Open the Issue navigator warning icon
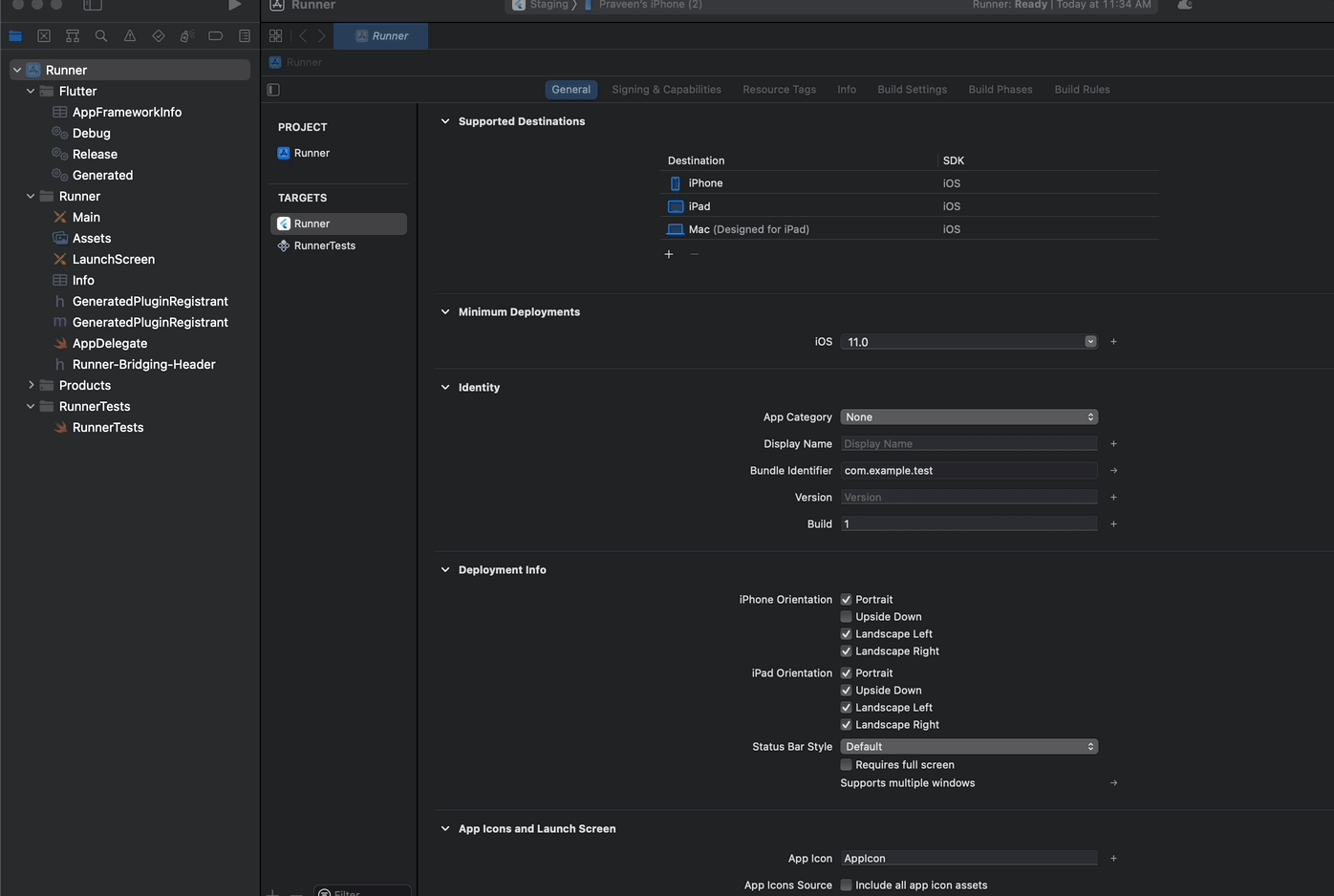This screenshot has height=896, width=1334. (x=130, y=36)
